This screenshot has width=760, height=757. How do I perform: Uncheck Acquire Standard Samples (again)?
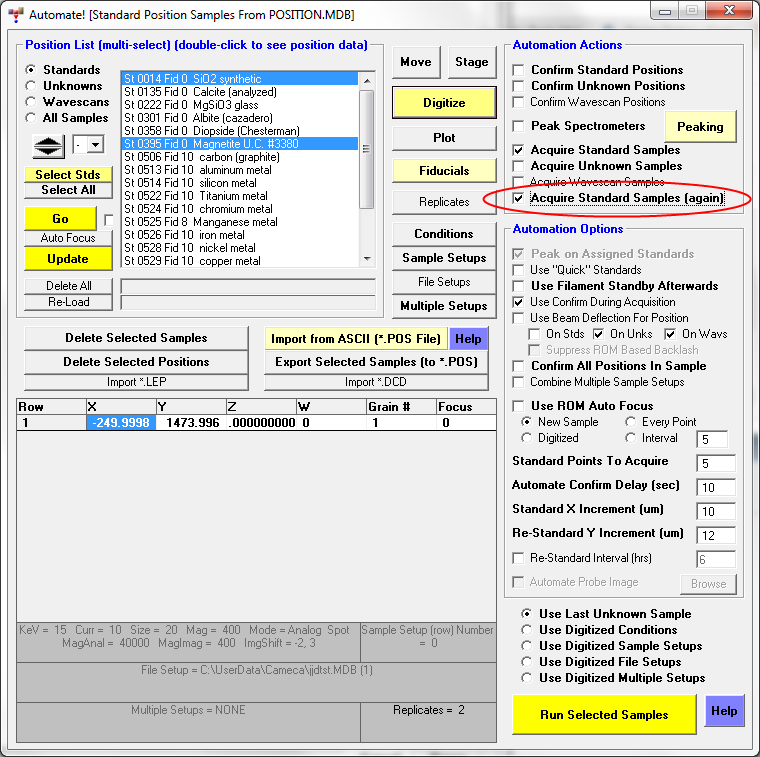(518, 198)
